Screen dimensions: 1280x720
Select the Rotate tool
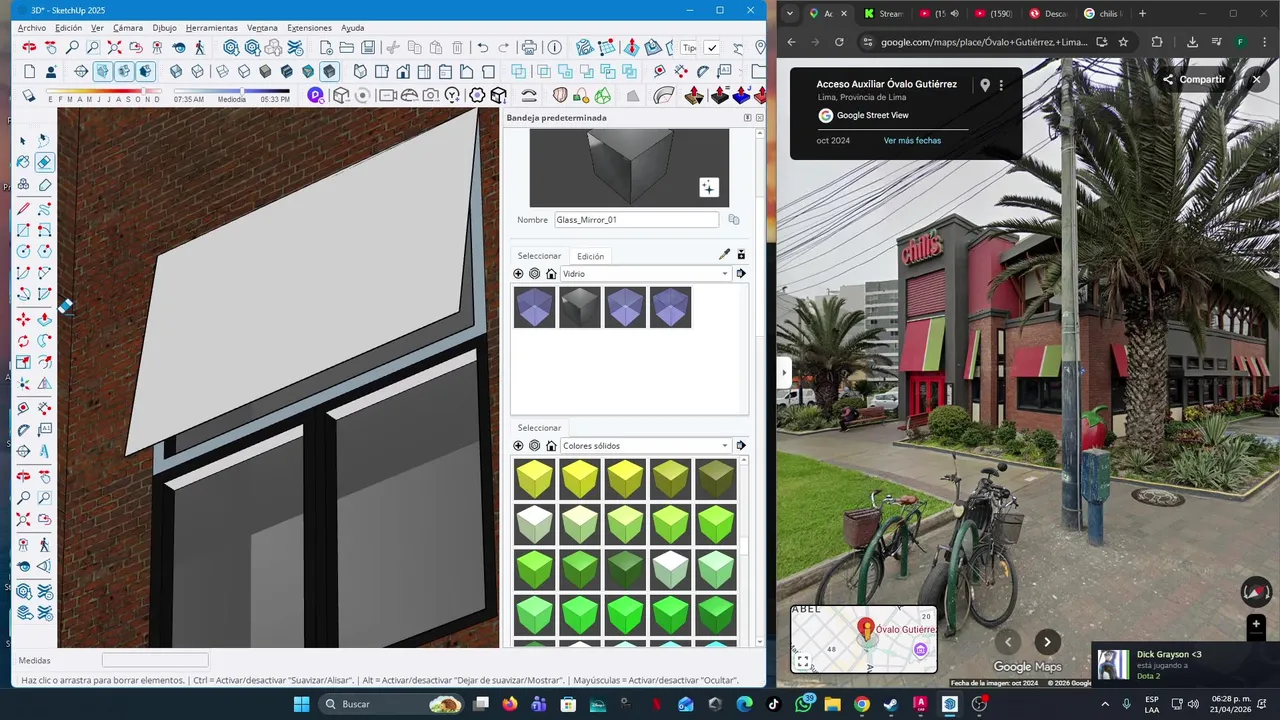pos(23,341)
